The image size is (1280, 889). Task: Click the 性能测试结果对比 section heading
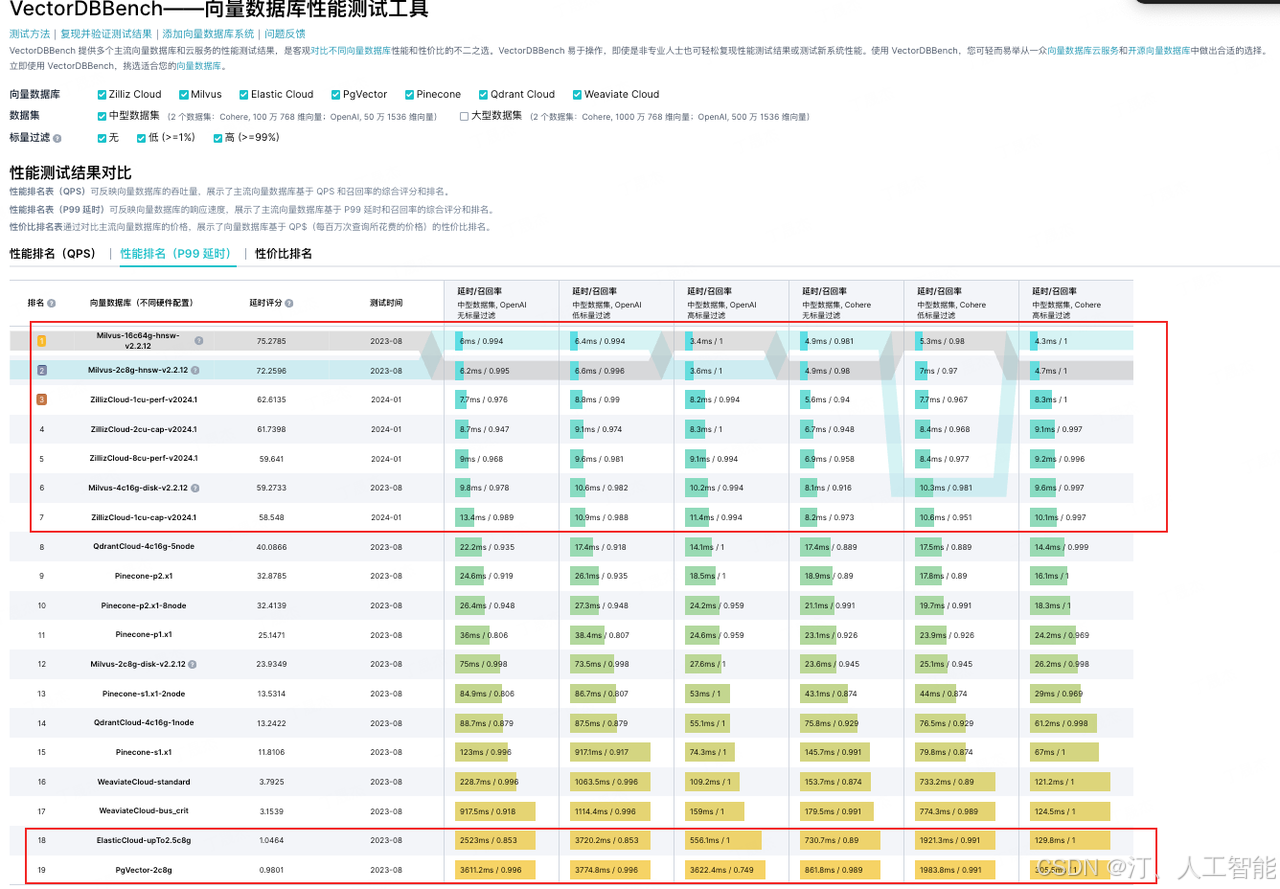pyautogui.click(x=70, y=172)
